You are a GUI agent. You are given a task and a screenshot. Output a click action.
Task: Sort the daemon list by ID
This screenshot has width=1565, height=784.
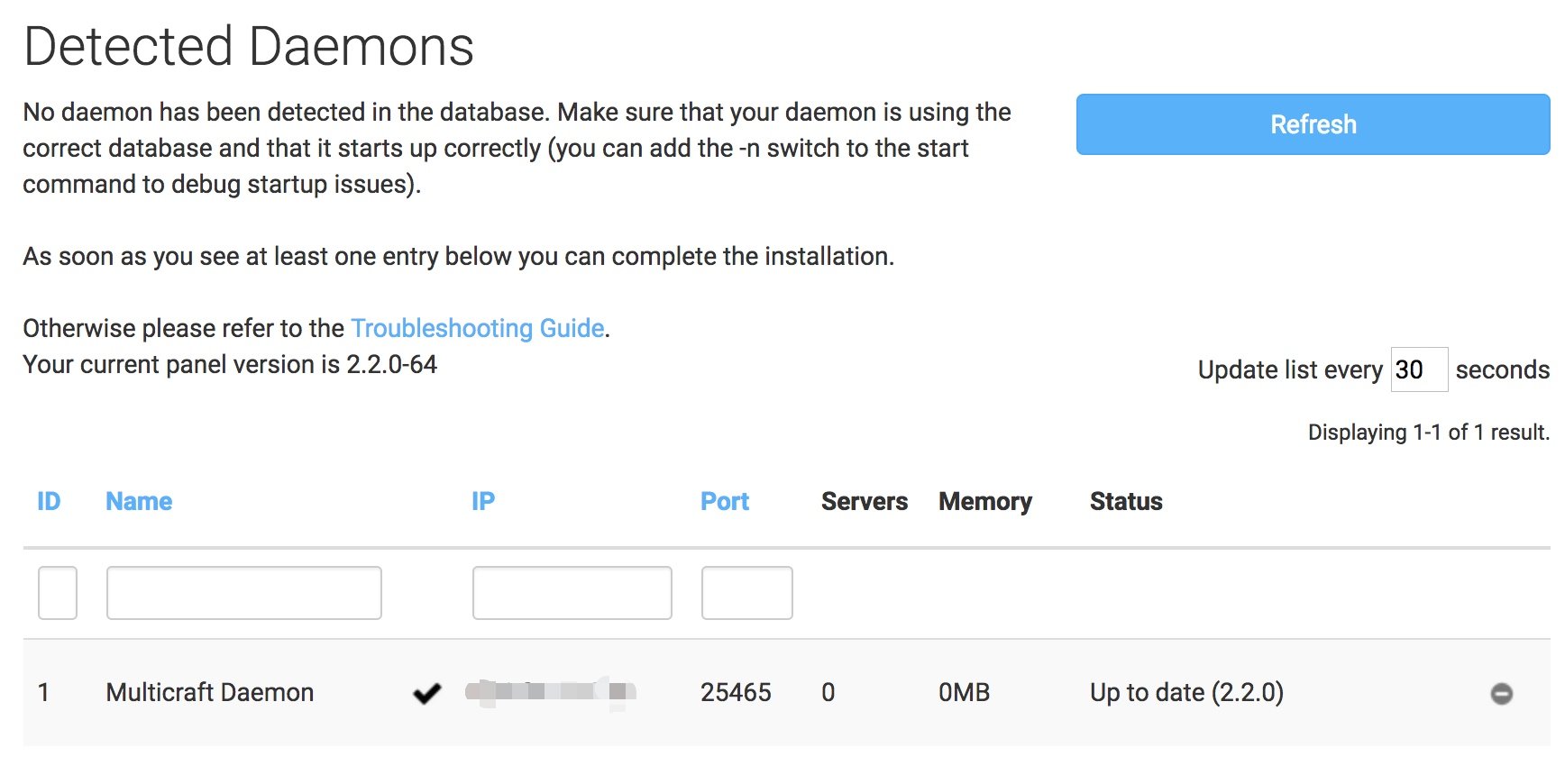pyautogui.click(x=49, y=501)
